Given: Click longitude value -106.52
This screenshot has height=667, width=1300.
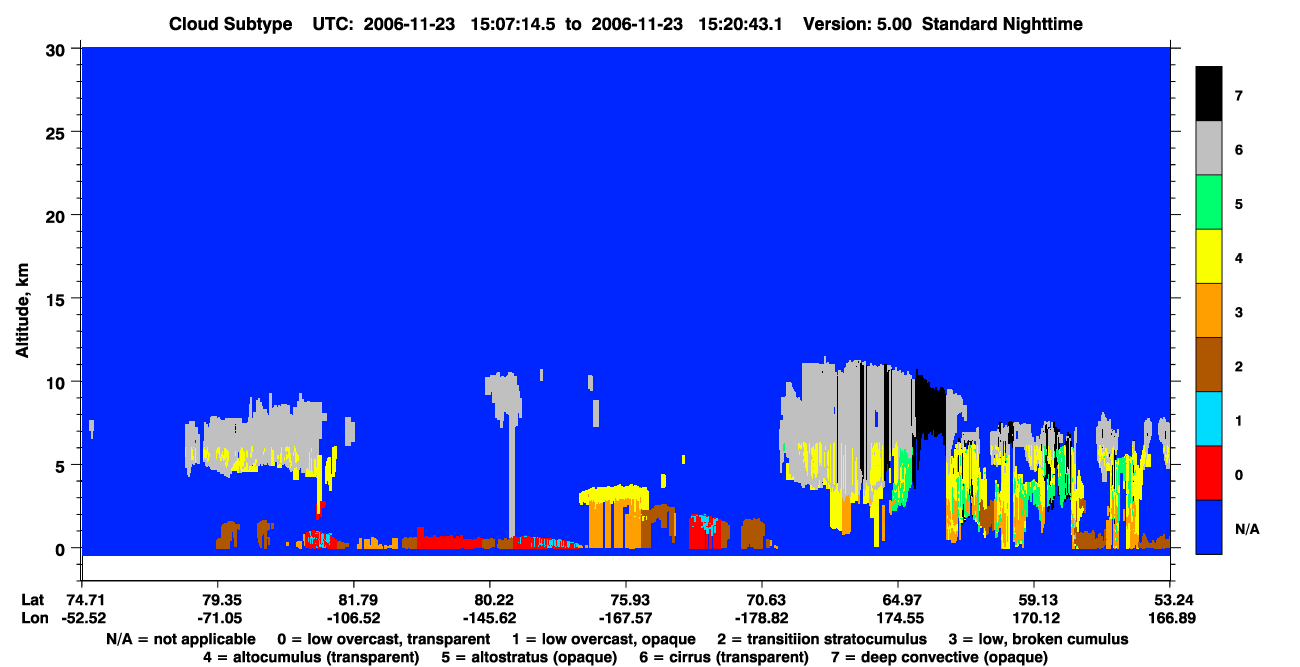Looking at the screenshot, I should [x=353, y=618].
